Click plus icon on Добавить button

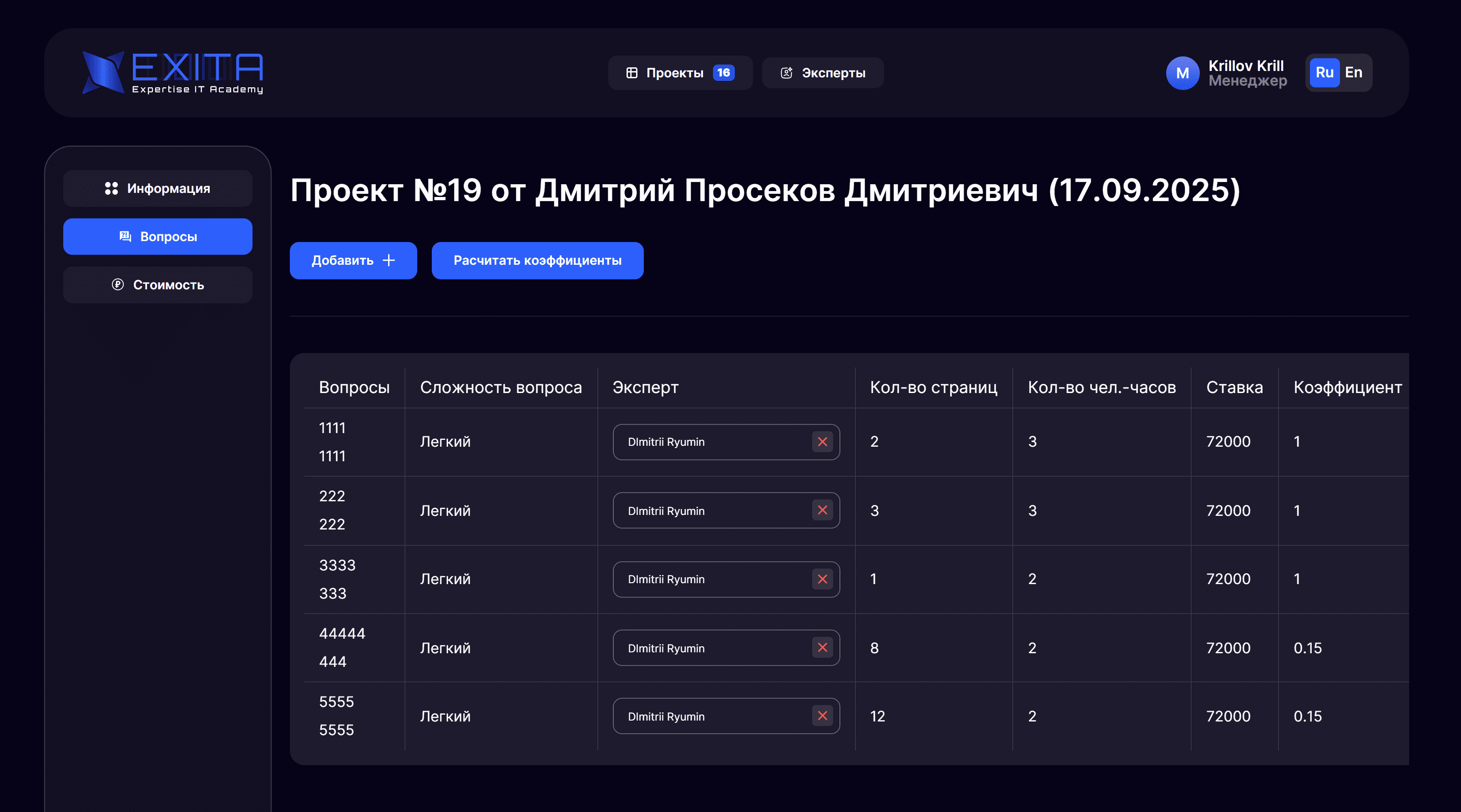point(389,260)
